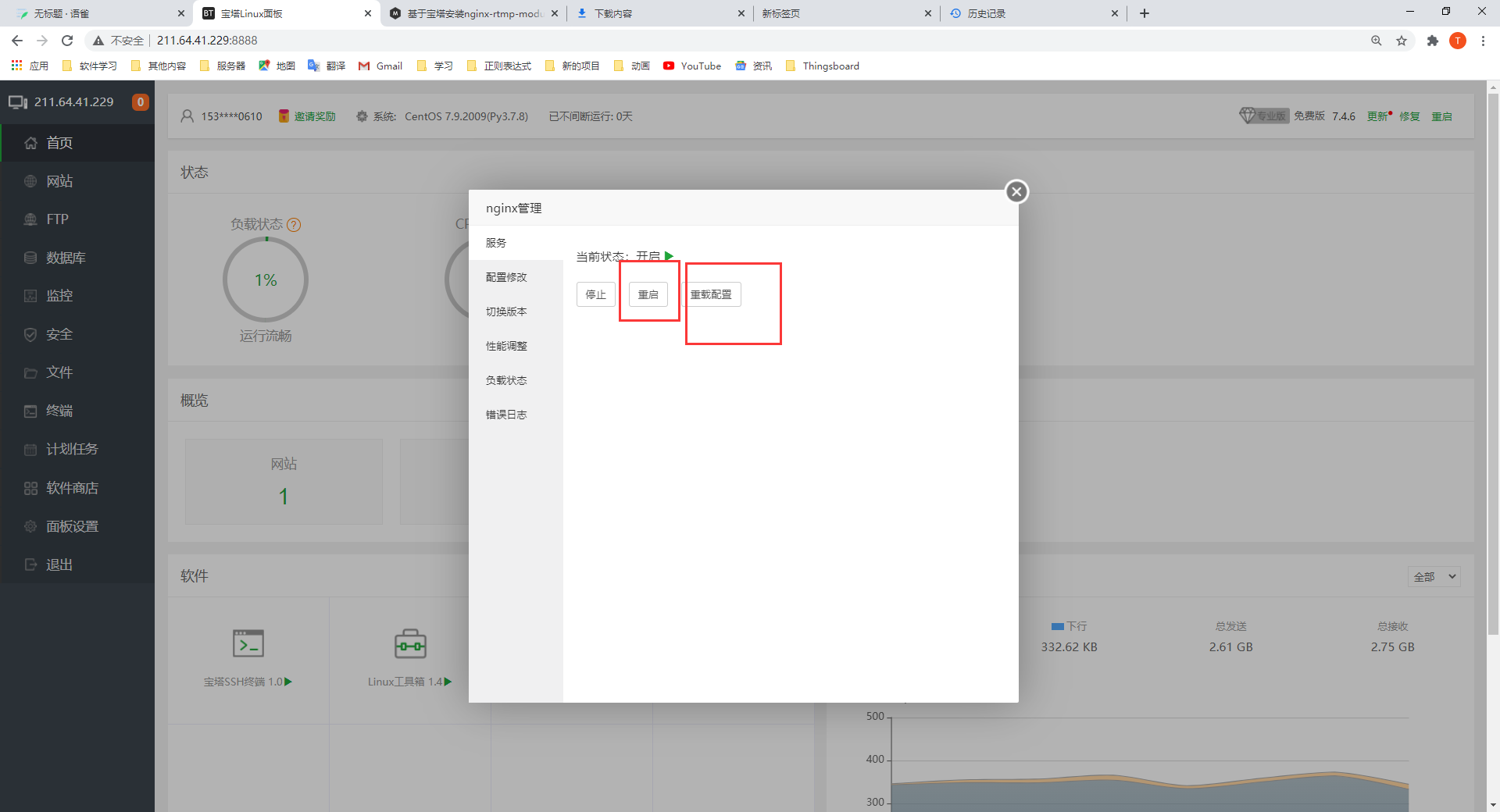Open the 配置修改 tab
The width and height of the screenshot is (1500, 812).
[x=506, y=277]
